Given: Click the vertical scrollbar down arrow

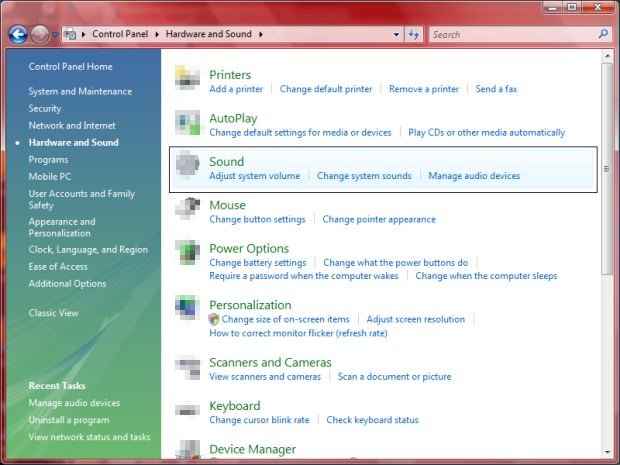Looking at the screenshot, I should pyautogui.click(x=607, y=451).
